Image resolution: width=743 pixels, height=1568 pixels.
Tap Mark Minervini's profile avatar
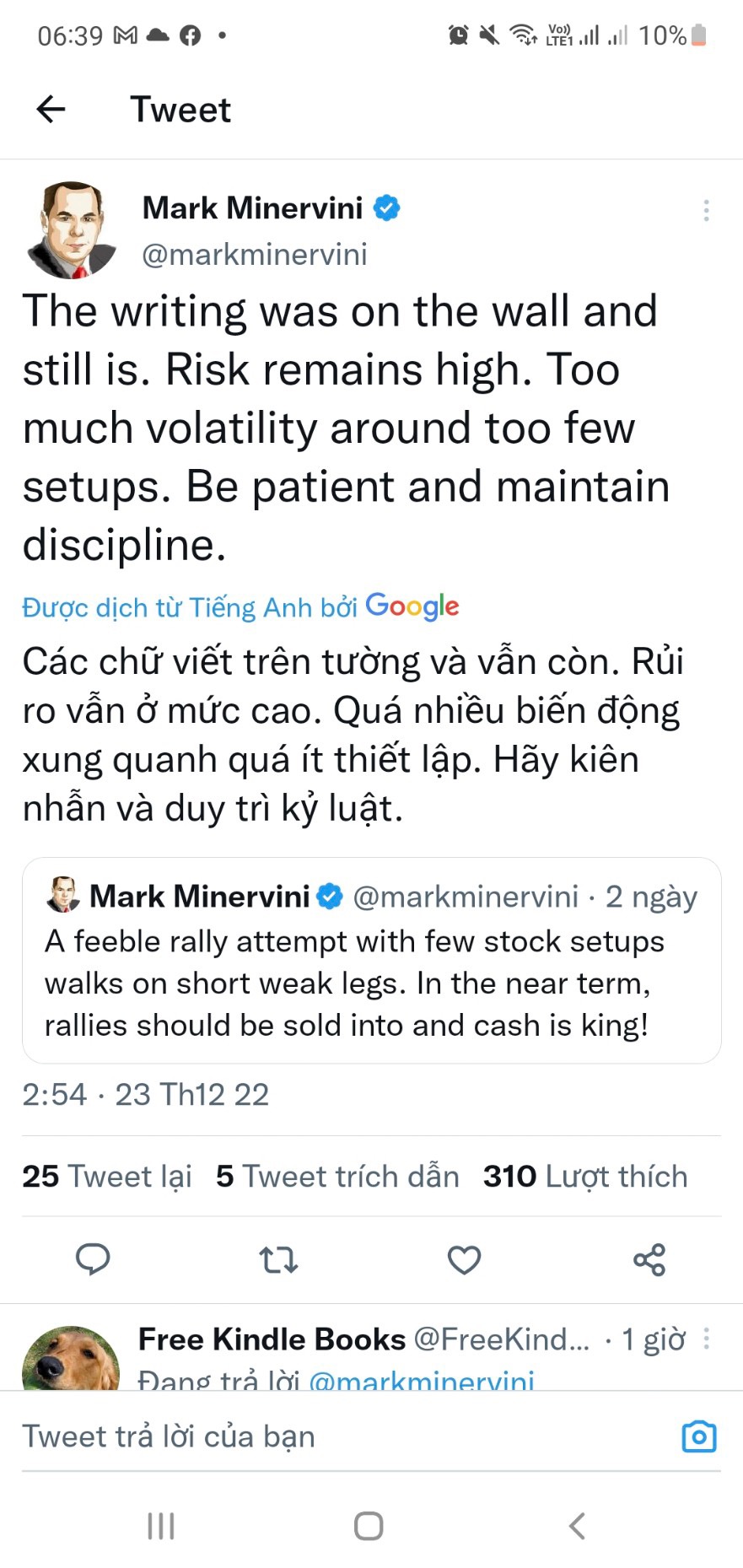72,229
